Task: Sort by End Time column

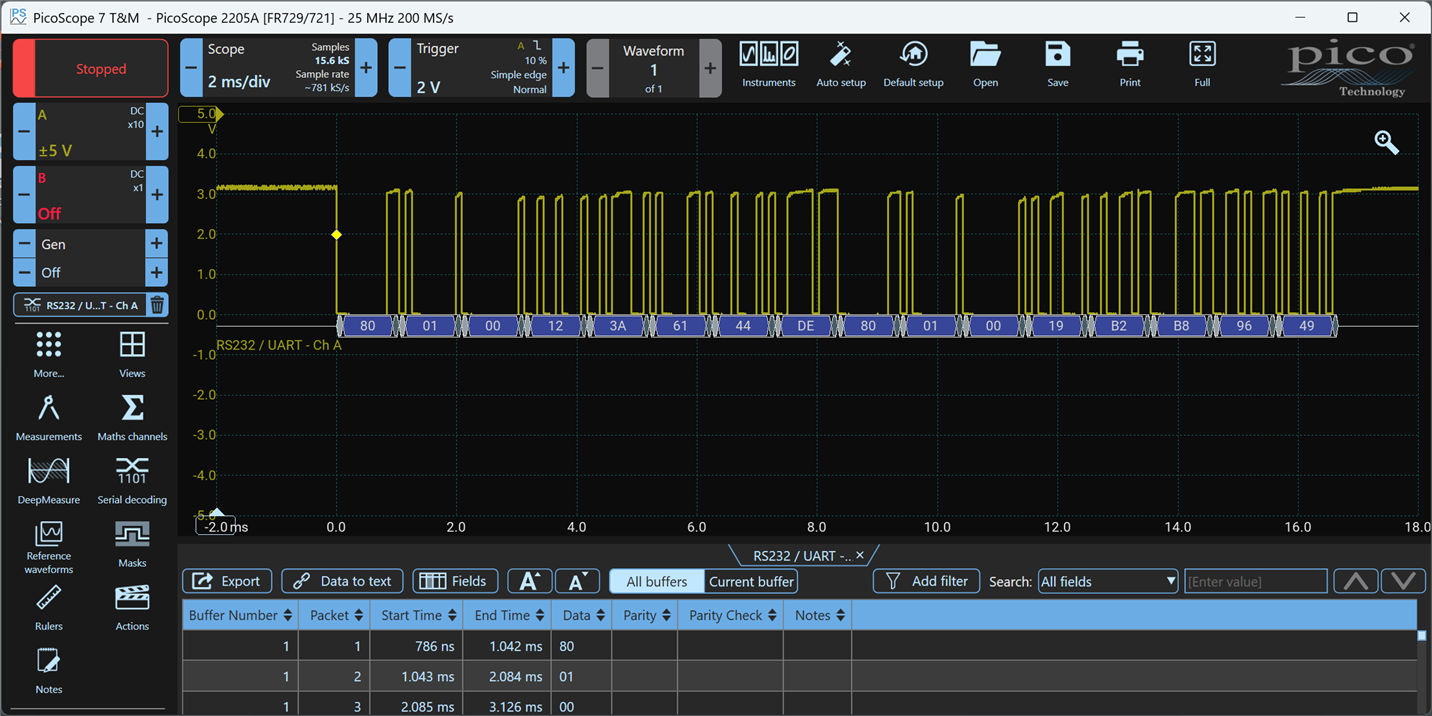Action: 507,615
